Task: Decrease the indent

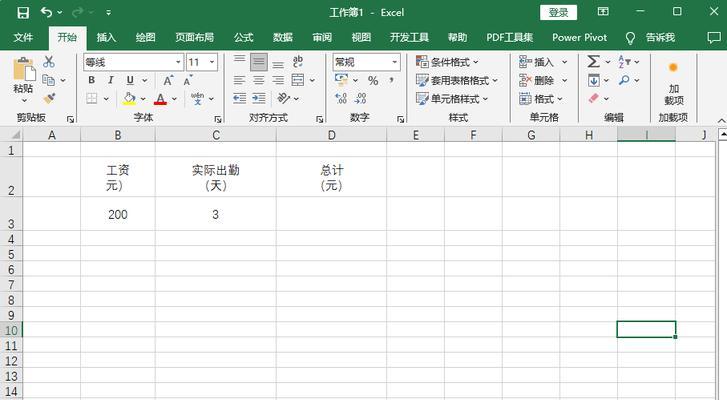Action: pyautogui.click(x=240, y=98)
